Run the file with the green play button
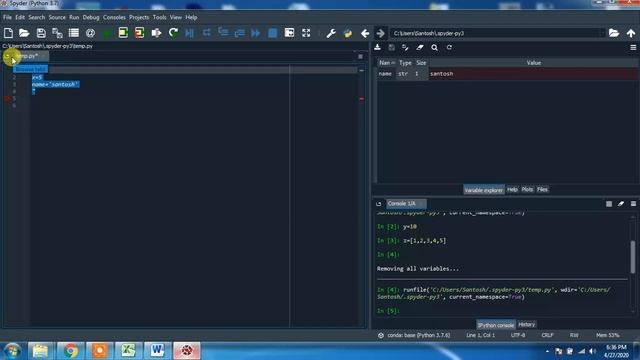The image size is (640, 360). (x=107, y=33)
